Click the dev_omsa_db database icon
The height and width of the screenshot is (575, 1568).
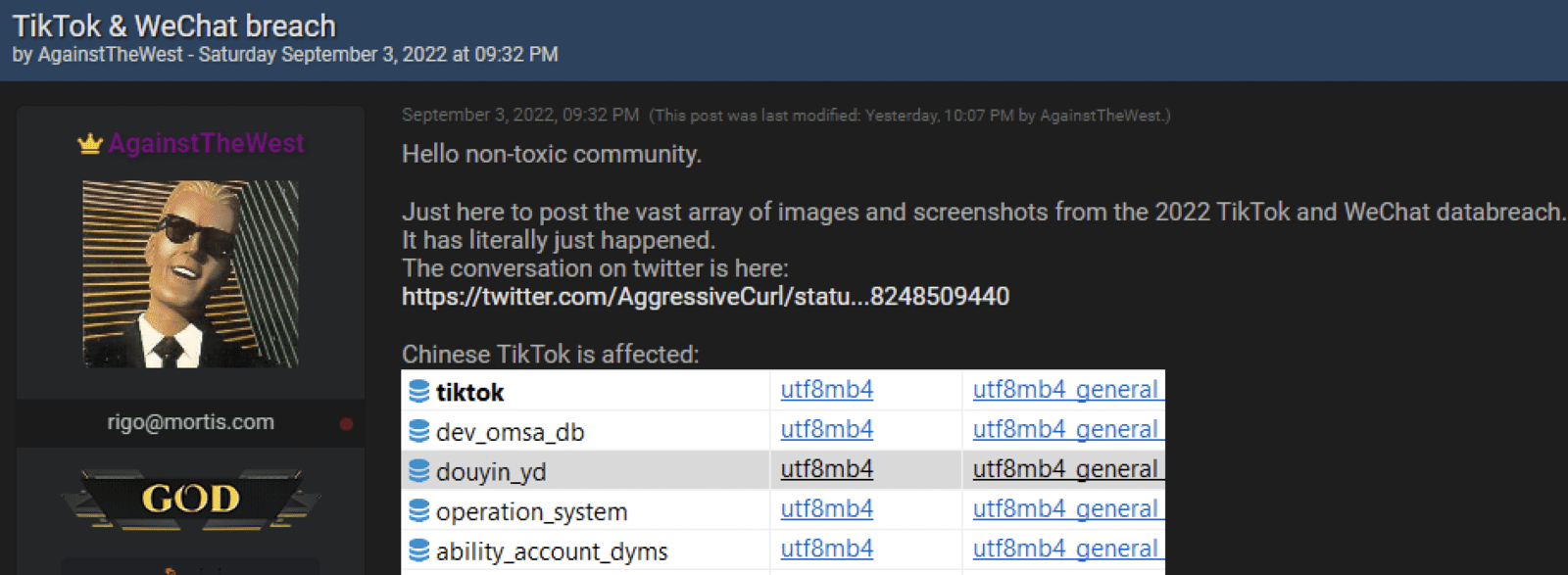point(418,431)
